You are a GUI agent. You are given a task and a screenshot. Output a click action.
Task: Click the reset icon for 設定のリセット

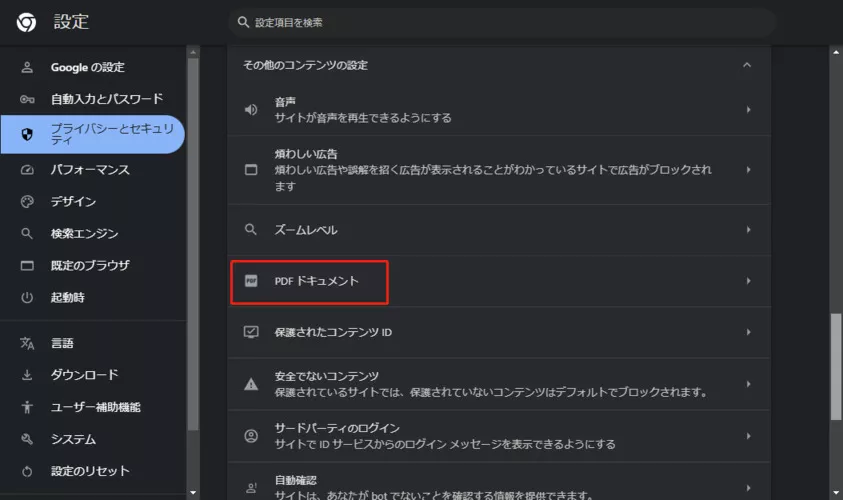click(x=27, y=472)
